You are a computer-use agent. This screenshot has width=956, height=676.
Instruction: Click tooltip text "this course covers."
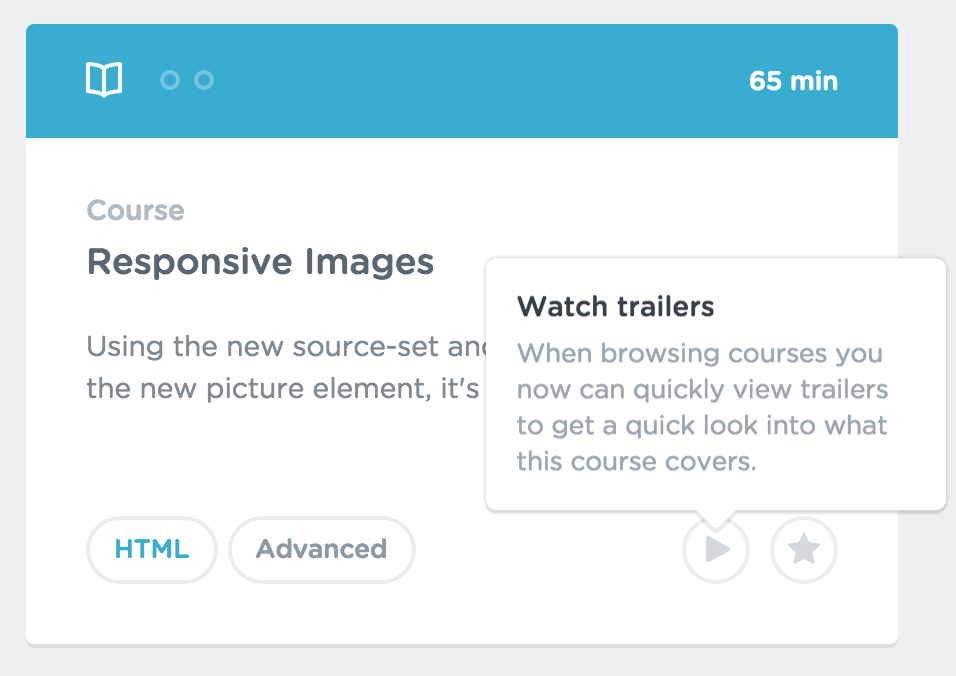coord(637,461)
